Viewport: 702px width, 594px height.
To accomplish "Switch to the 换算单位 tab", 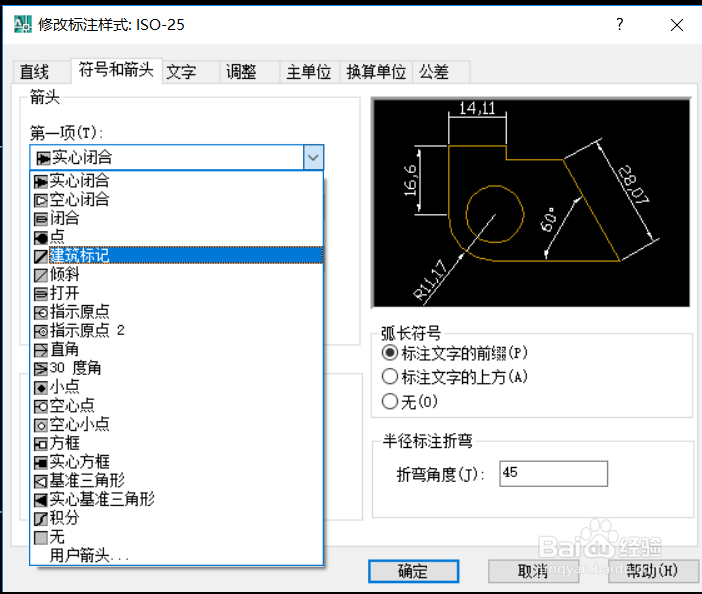I will tap(376, 72).
